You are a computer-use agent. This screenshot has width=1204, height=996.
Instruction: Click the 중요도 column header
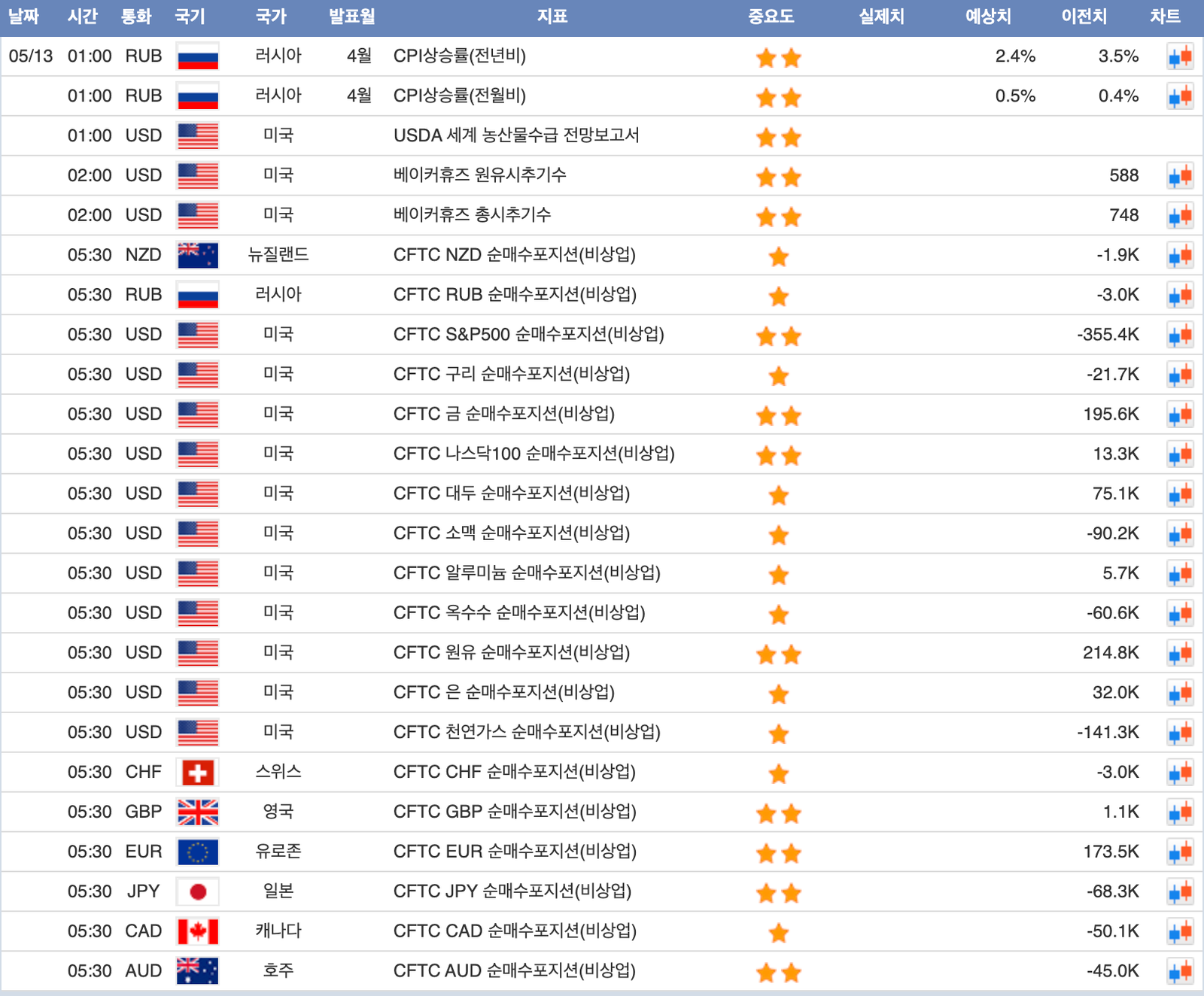coord(771,17)
